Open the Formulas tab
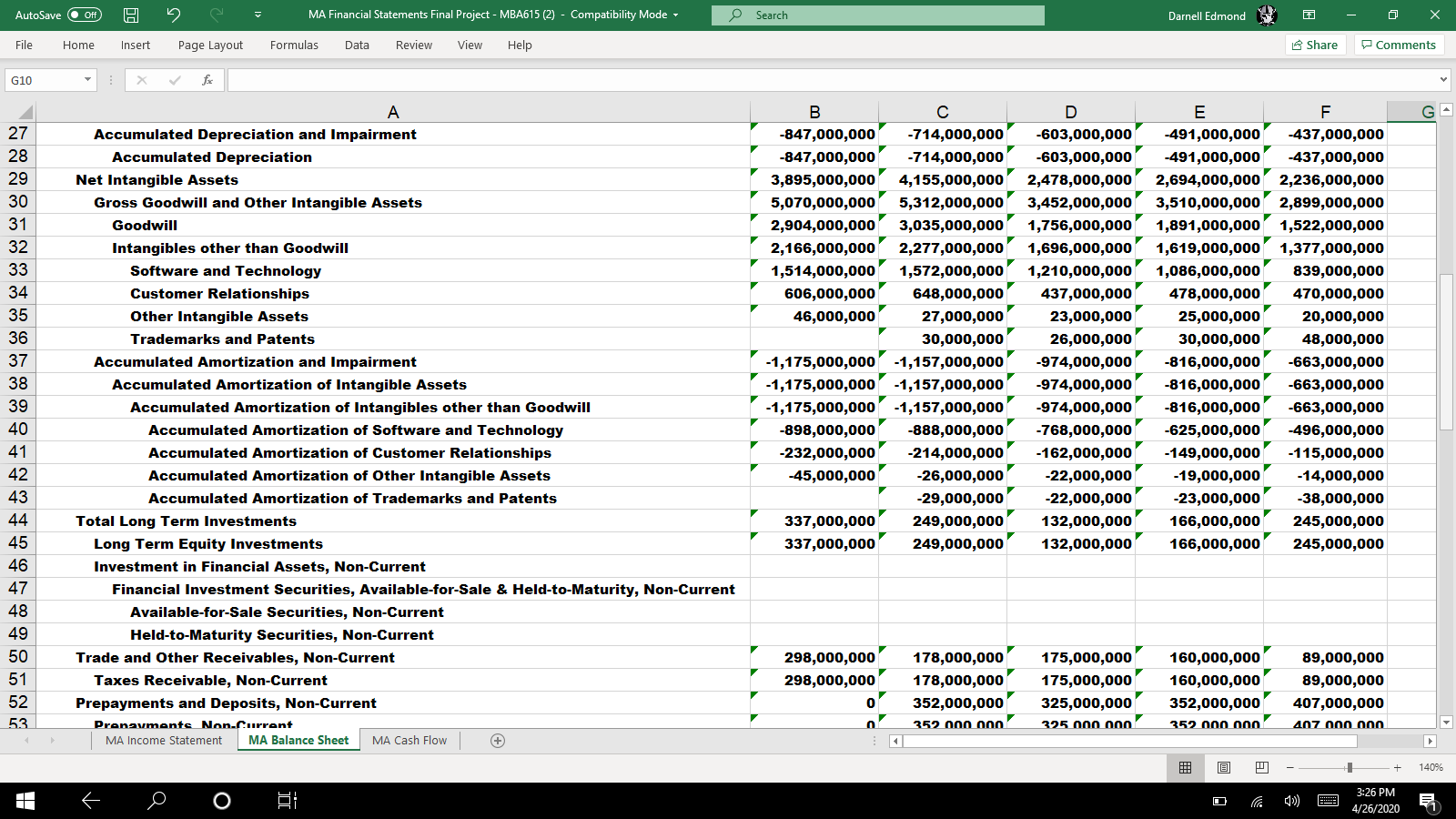Viewport: 1456px width, 819px height. click(294, 45)
